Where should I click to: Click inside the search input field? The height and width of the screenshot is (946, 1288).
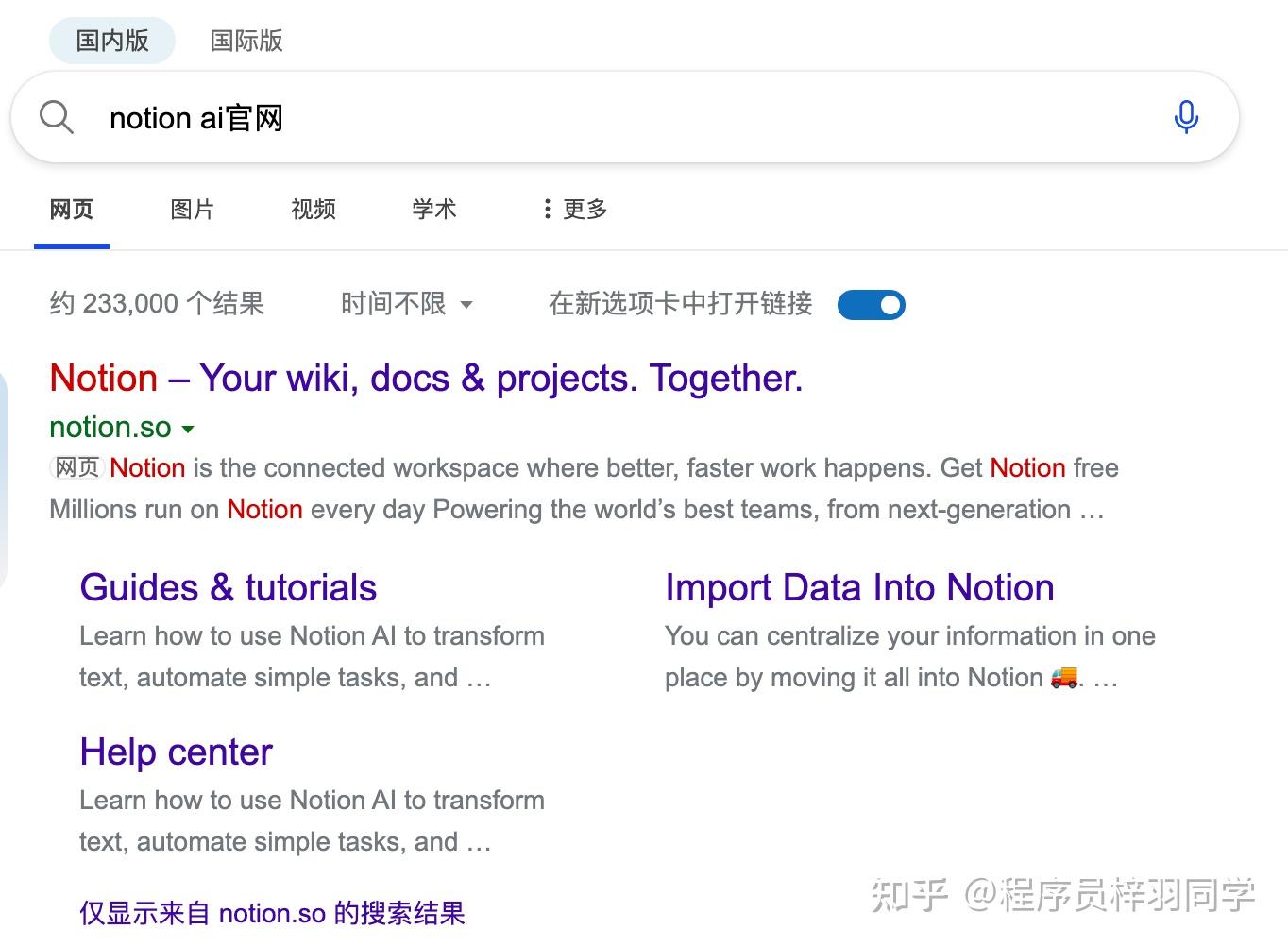(567, 116)
